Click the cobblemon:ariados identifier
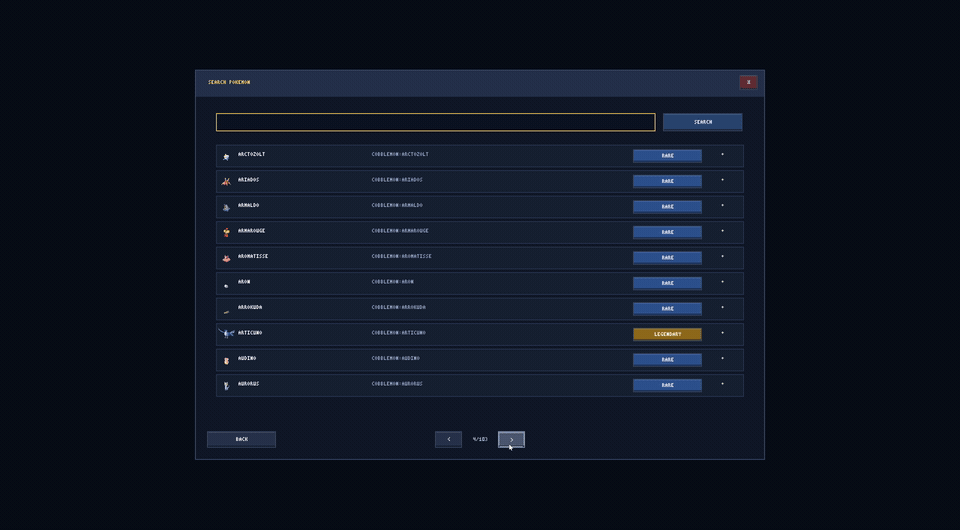Image resolution: width=960 pixels, height=530 pixels. (397, 180)
